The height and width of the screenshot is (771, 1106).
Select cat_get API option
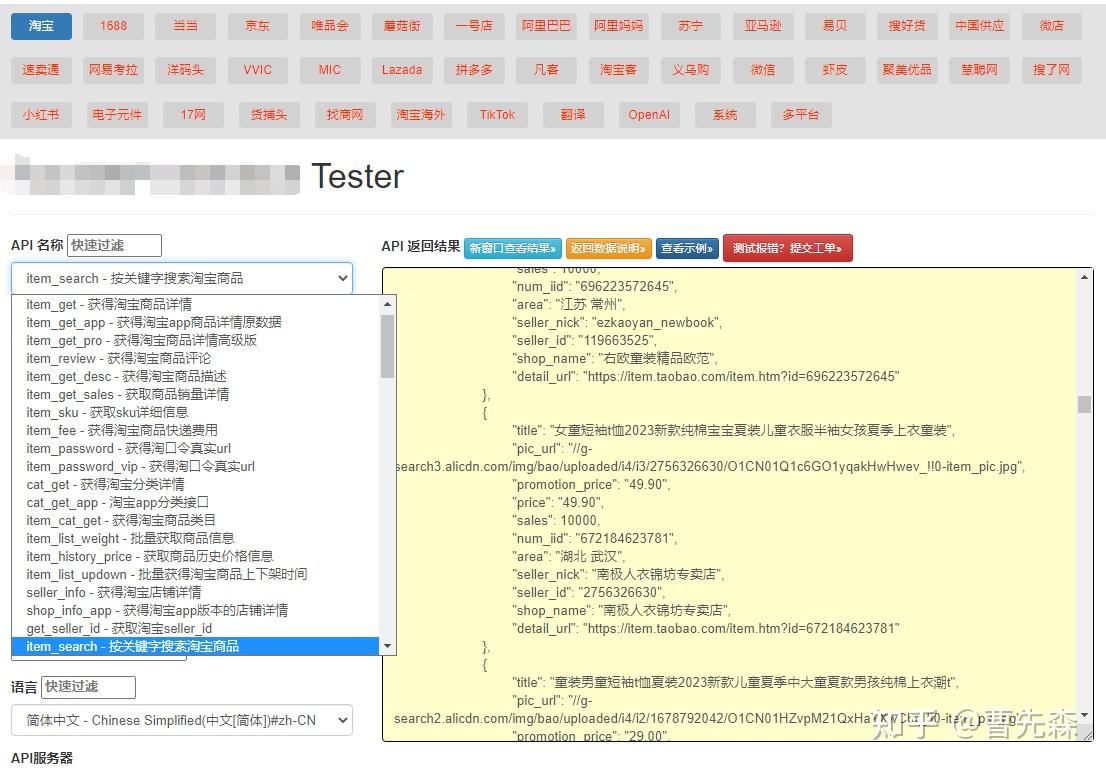point(90,484)
